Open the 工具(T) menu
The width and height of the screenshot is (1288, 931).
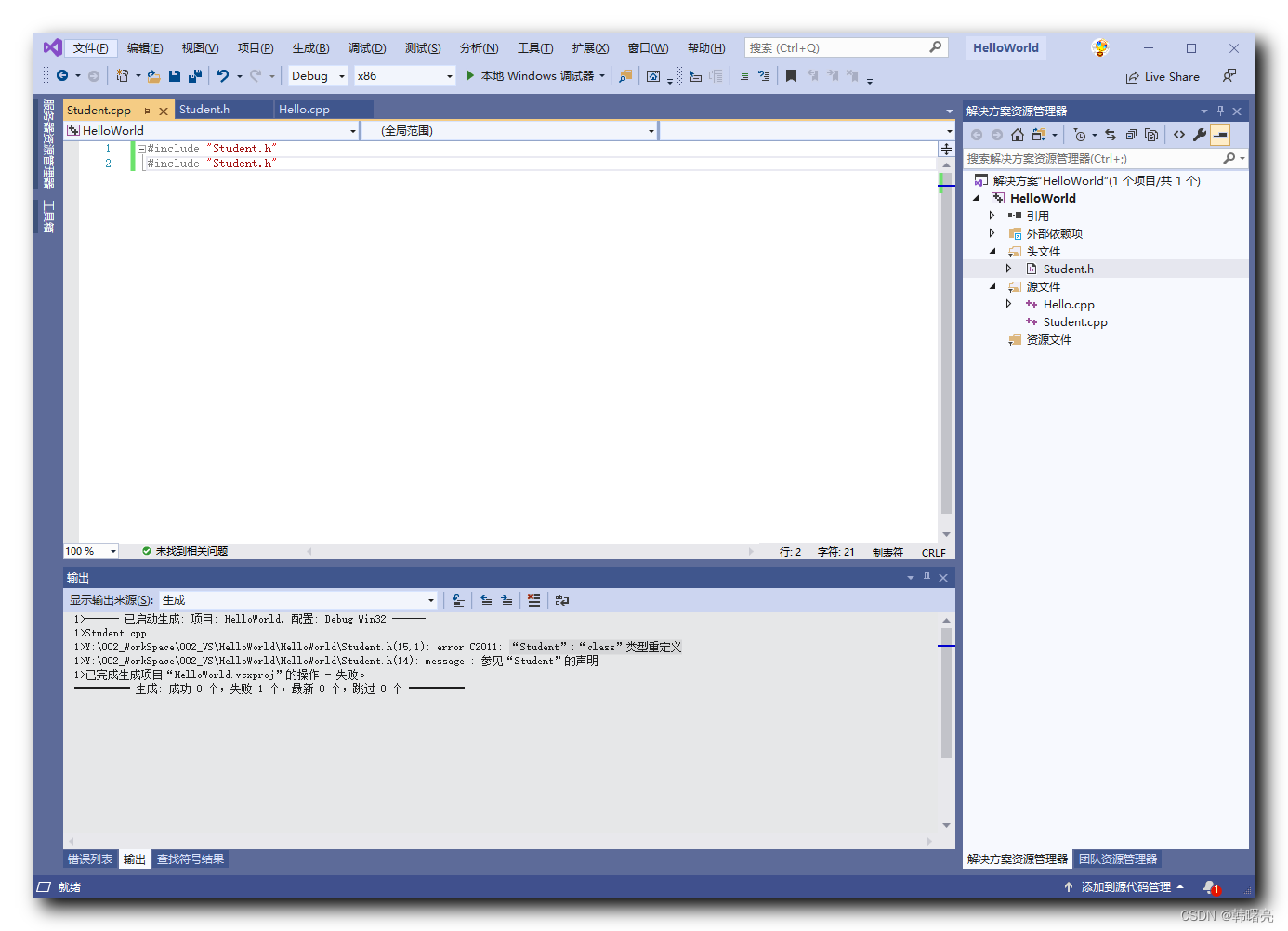pos(535,48)
